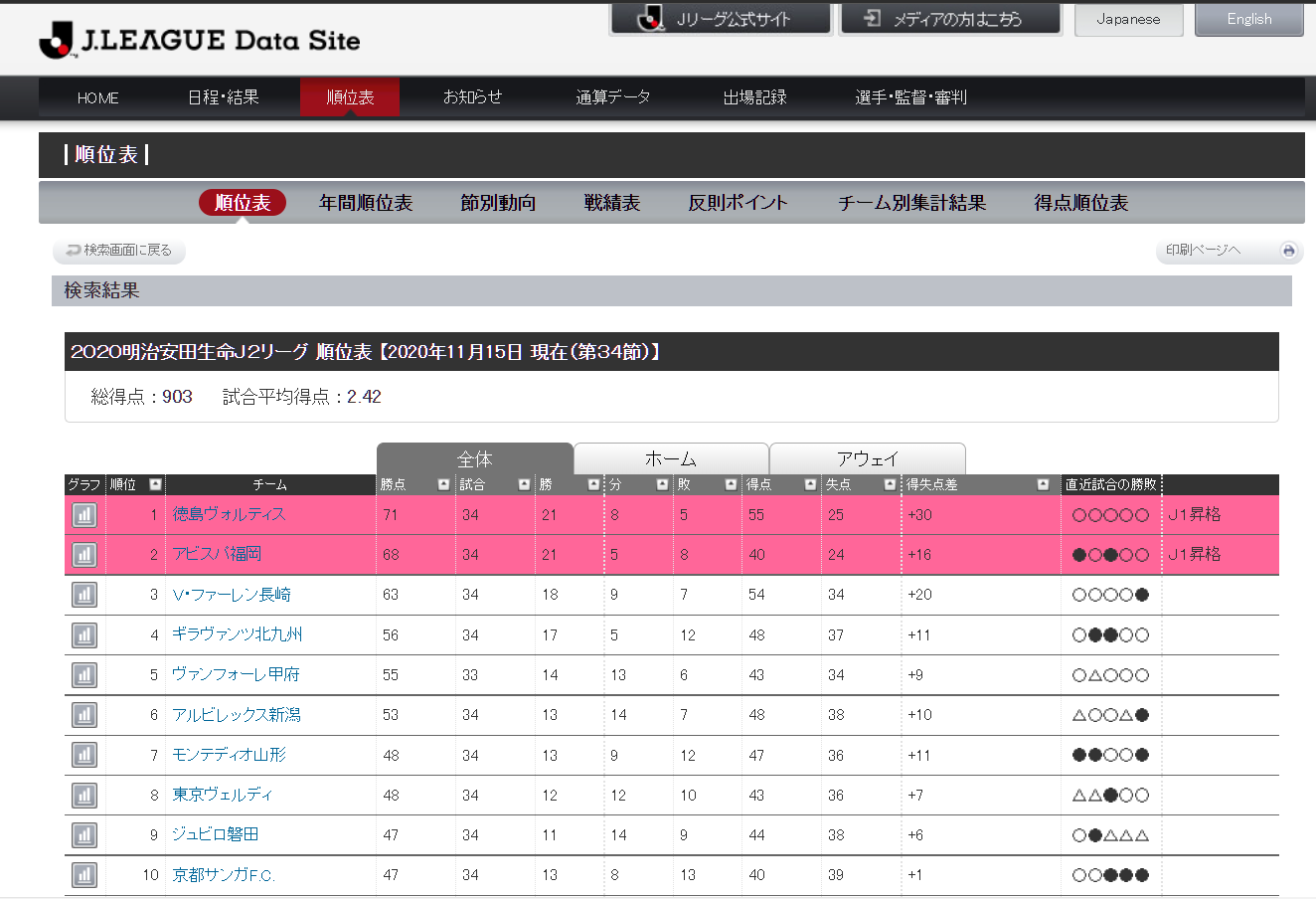Open graph icon for モンテディオ山形 row
1316x899 pixels.
coord(84,755)
